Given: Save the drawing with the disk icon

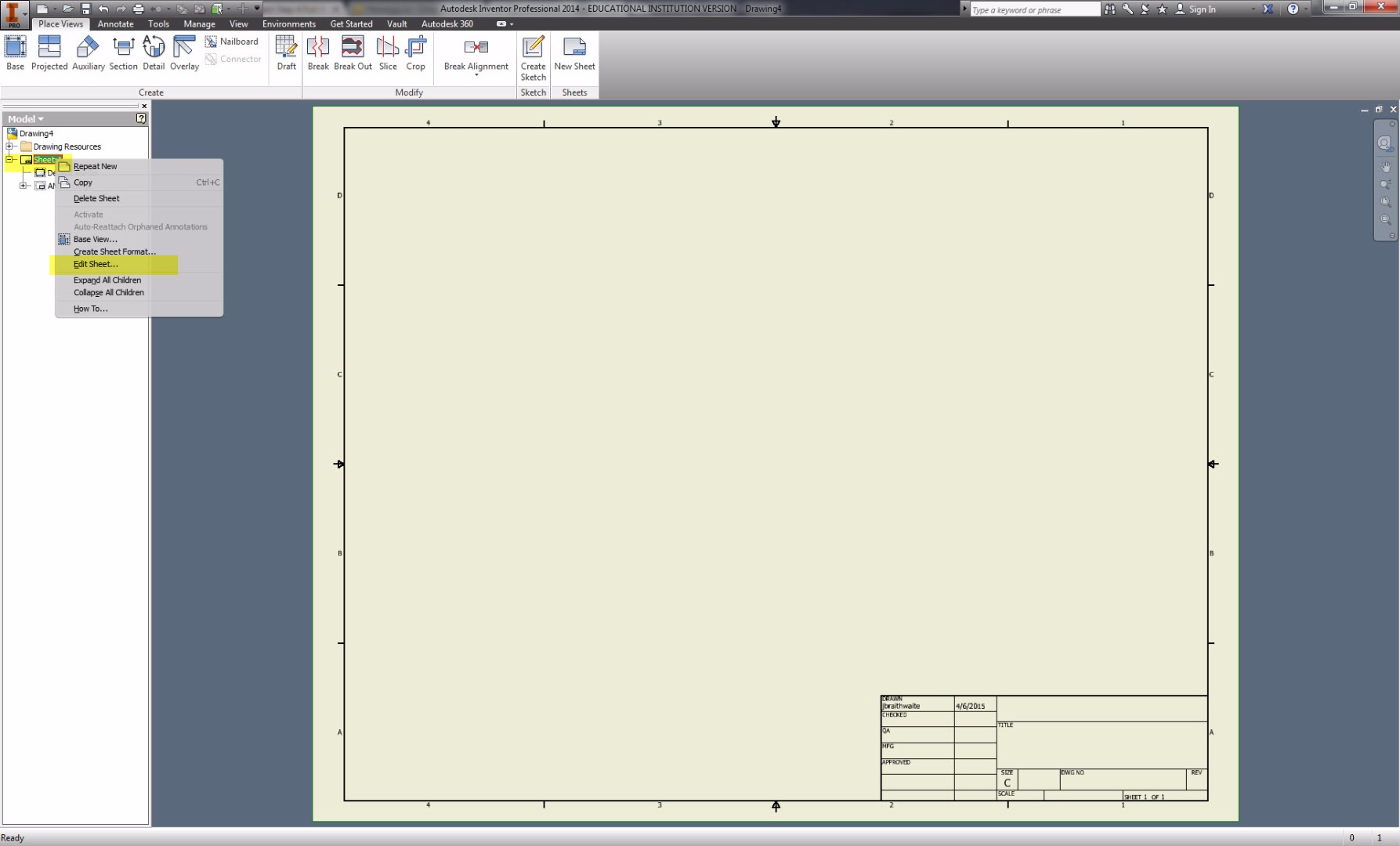Looking at the screenshot, I should coord(86,9).
